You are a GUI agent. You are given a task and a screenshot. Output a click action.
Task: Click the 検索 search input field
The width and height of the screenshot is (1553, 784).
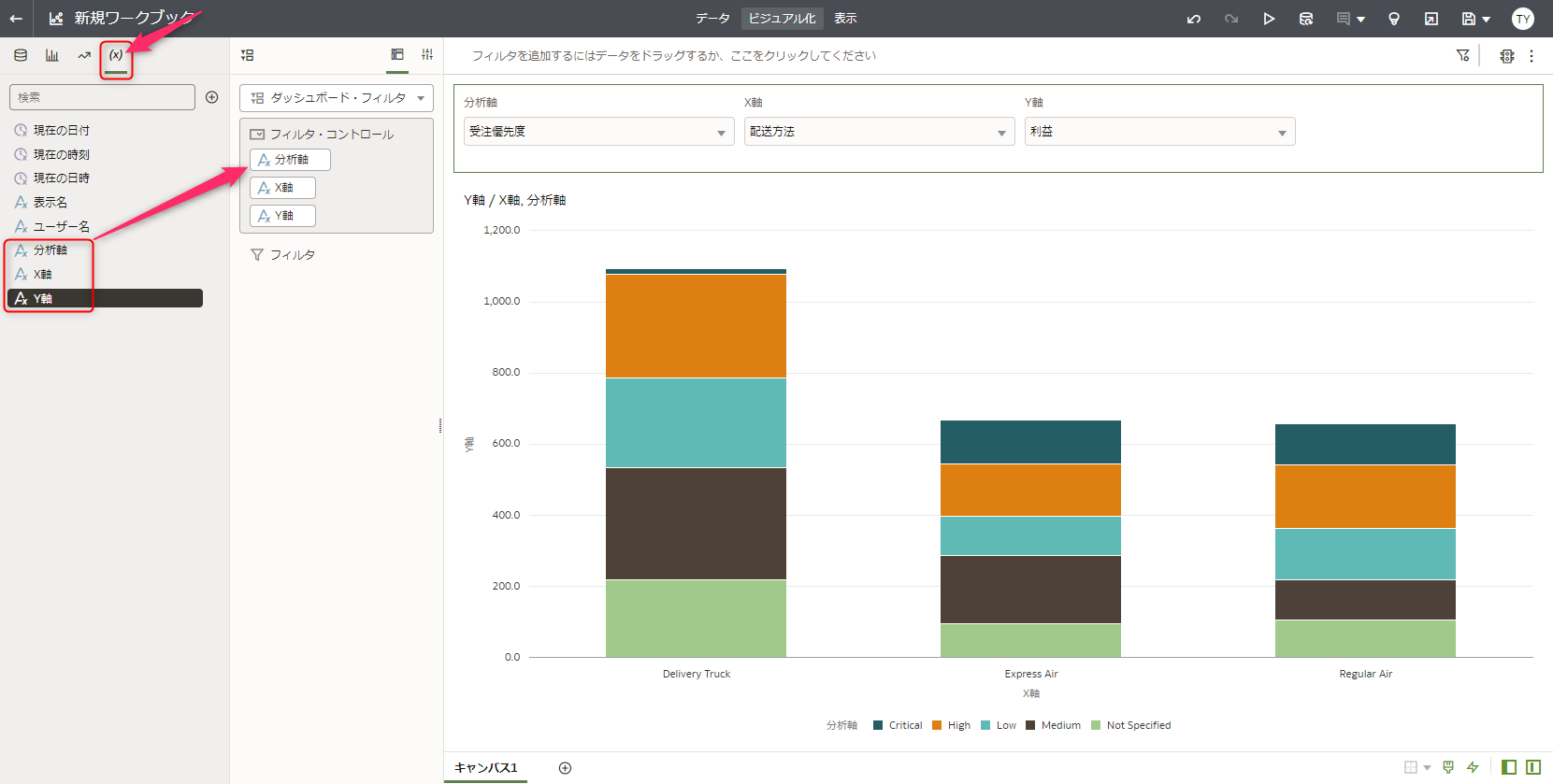tap(102, 97)
